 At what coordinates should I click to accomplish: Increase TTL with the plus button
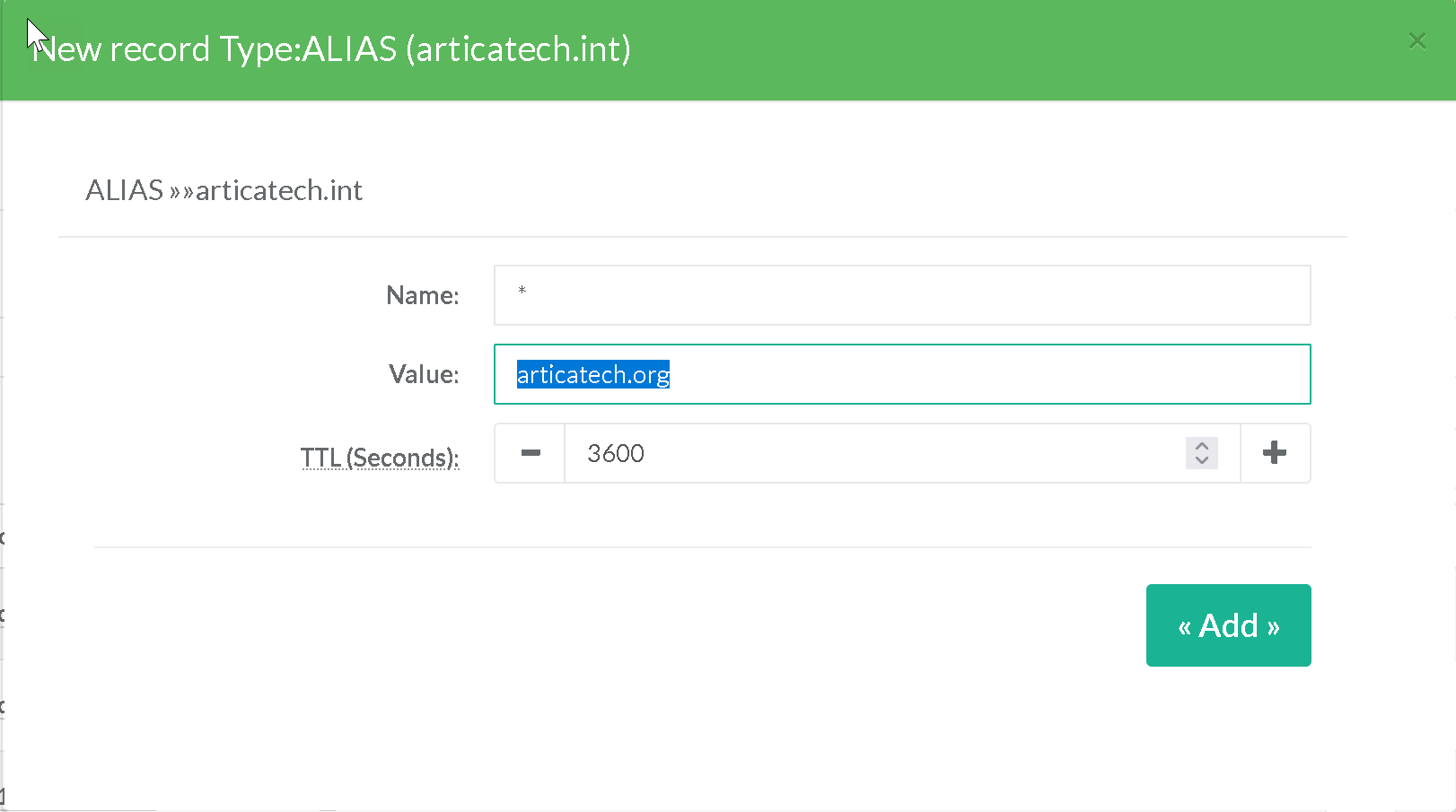pos(1275,453)
